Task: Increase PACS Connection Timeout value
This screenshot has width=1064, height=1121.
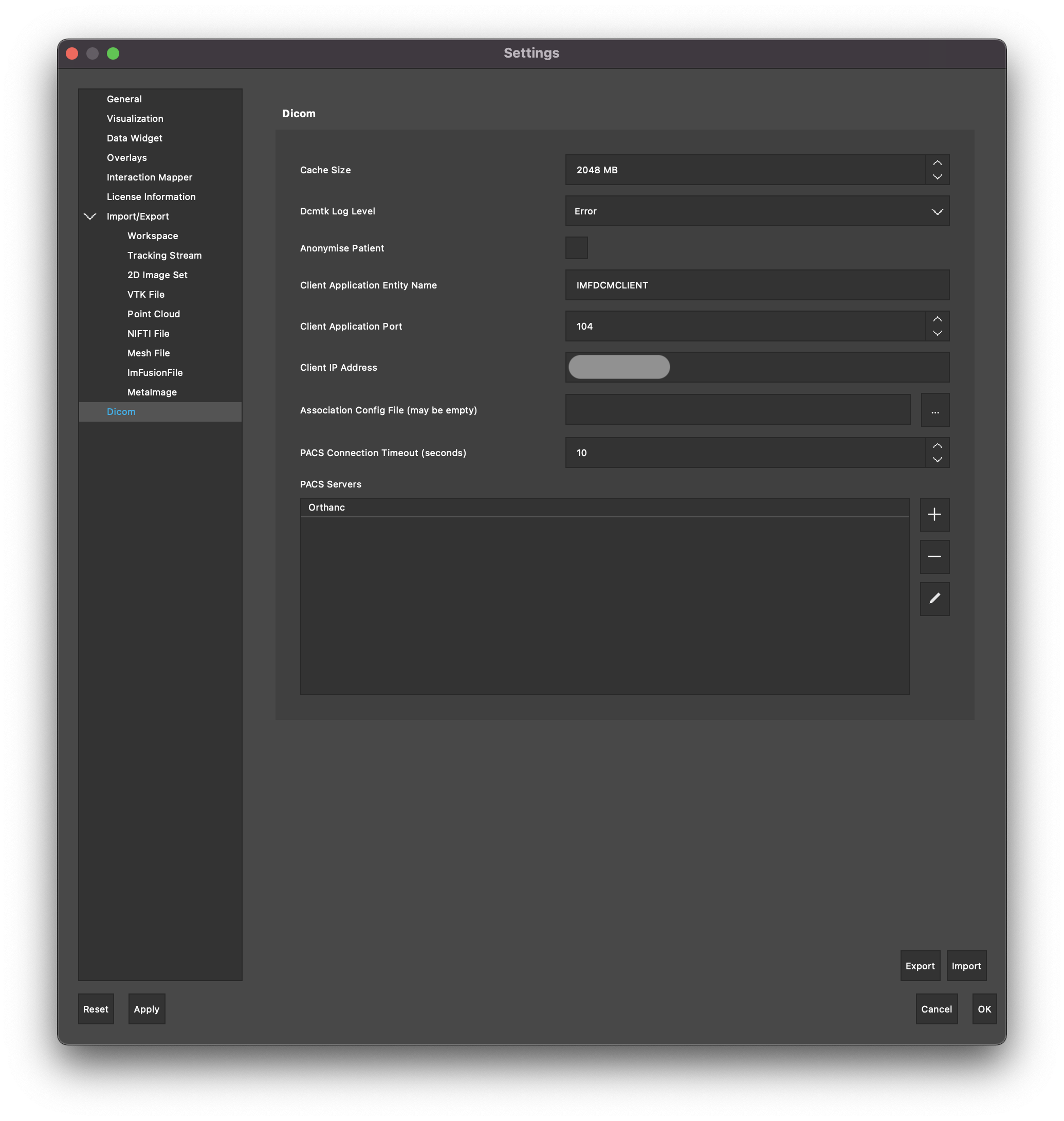Action: (937, 445)
